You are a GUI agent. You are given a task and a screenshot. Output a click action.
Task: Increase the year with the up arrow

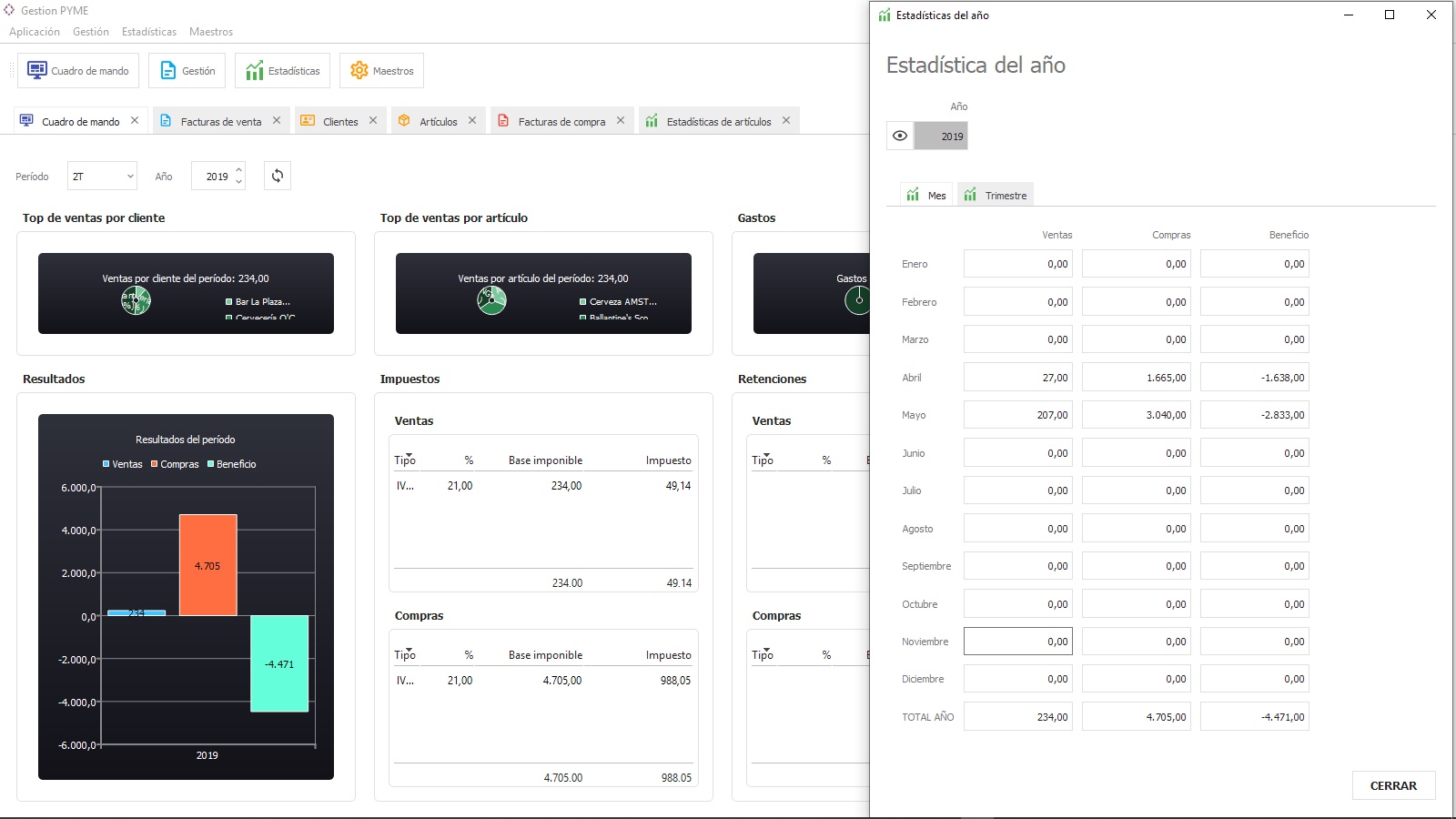click(x=239, y=169)
